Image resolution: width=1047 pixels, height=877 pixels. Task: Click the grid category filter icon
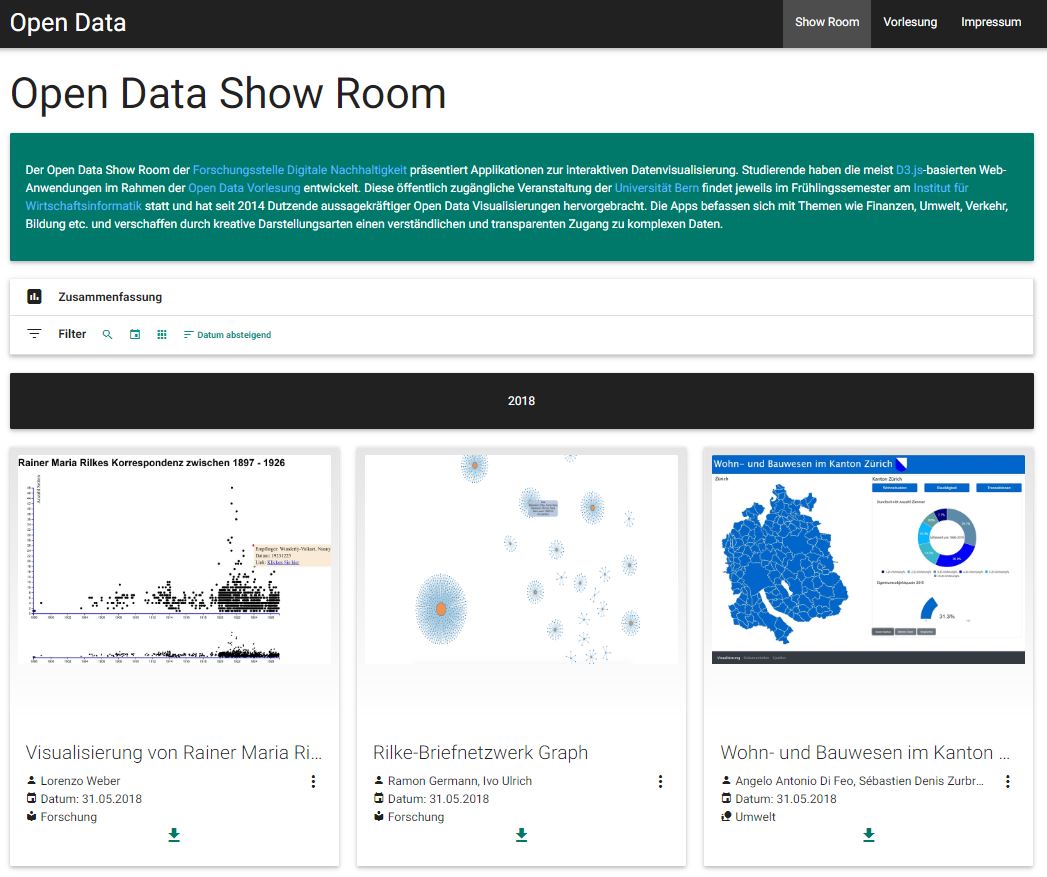(162, 334)
